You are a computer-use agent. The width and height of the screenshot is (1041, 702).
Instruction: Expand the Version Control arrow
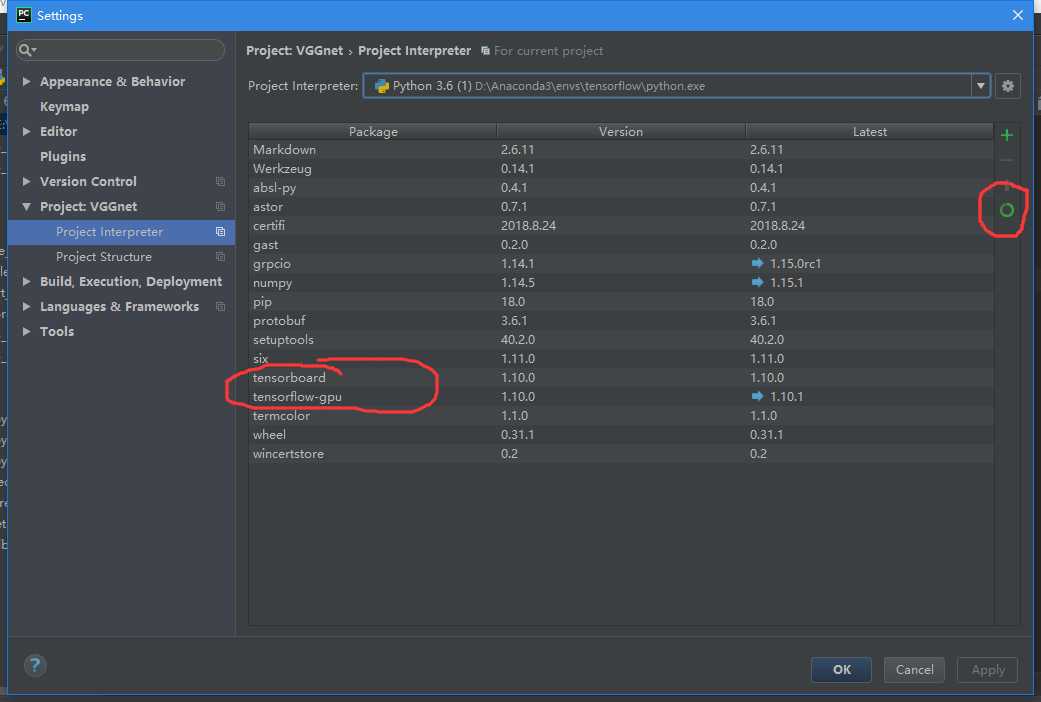tap(27, 181)
